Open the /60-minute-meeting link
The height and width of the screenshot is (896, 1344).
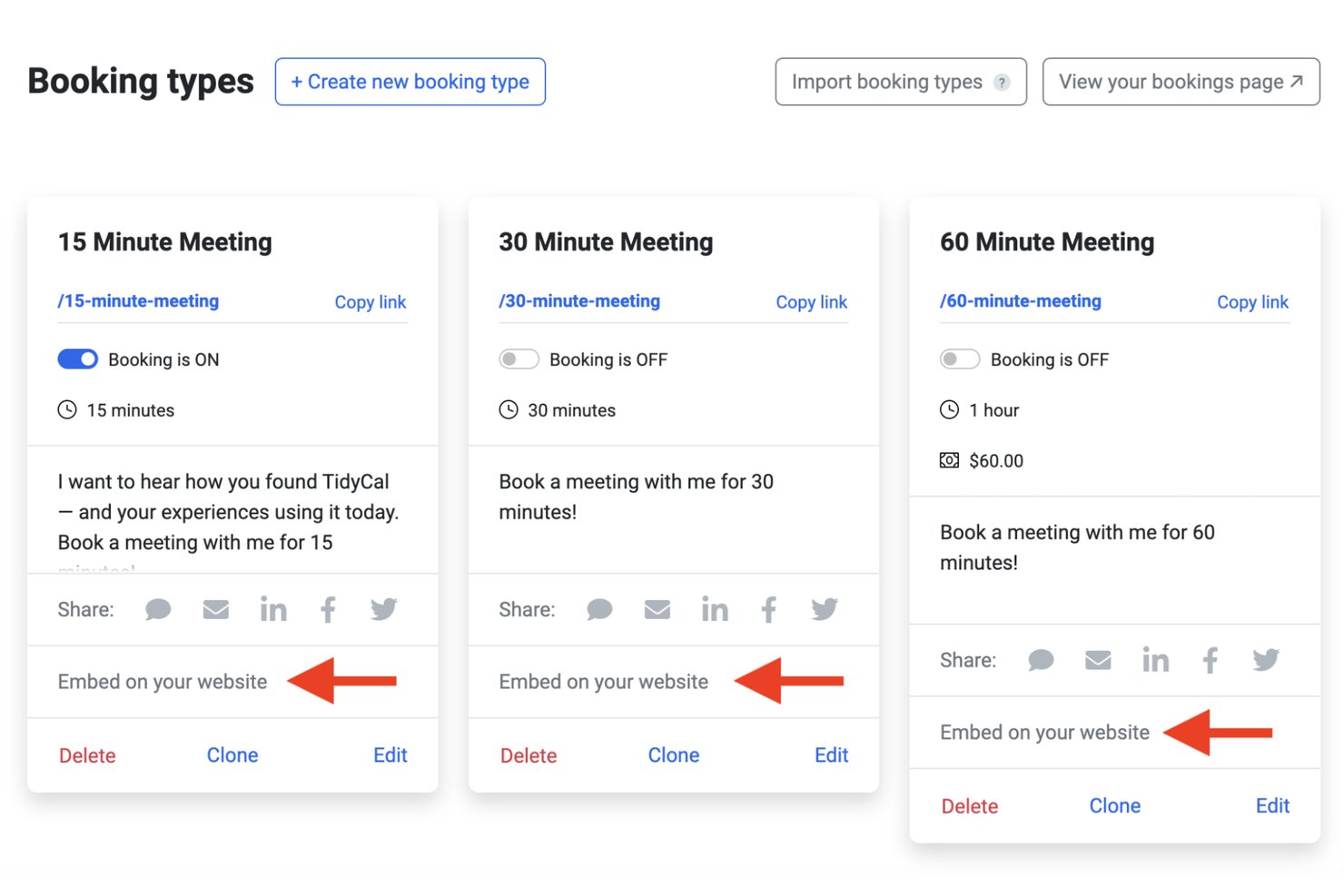coord(1021,300)
